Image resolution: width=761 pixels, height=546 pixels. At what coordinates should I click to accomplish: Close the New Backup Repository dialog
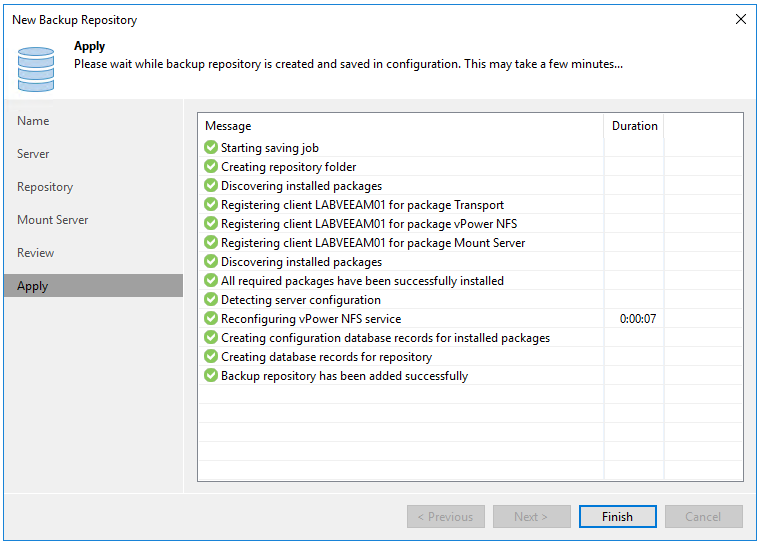pos(740,19)
